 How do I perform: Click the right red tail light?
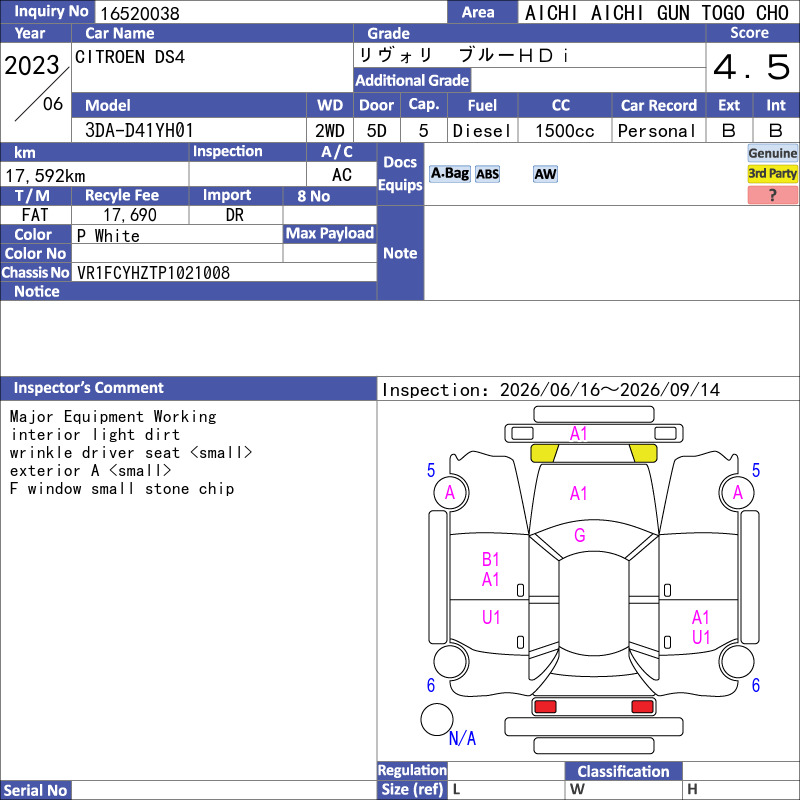[642, 707]
